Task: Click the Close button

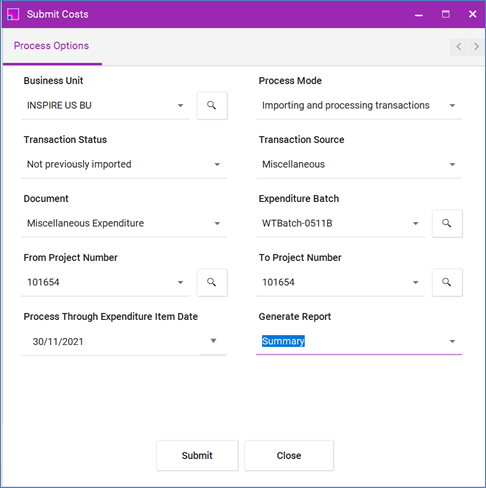Action: [289, 456]
